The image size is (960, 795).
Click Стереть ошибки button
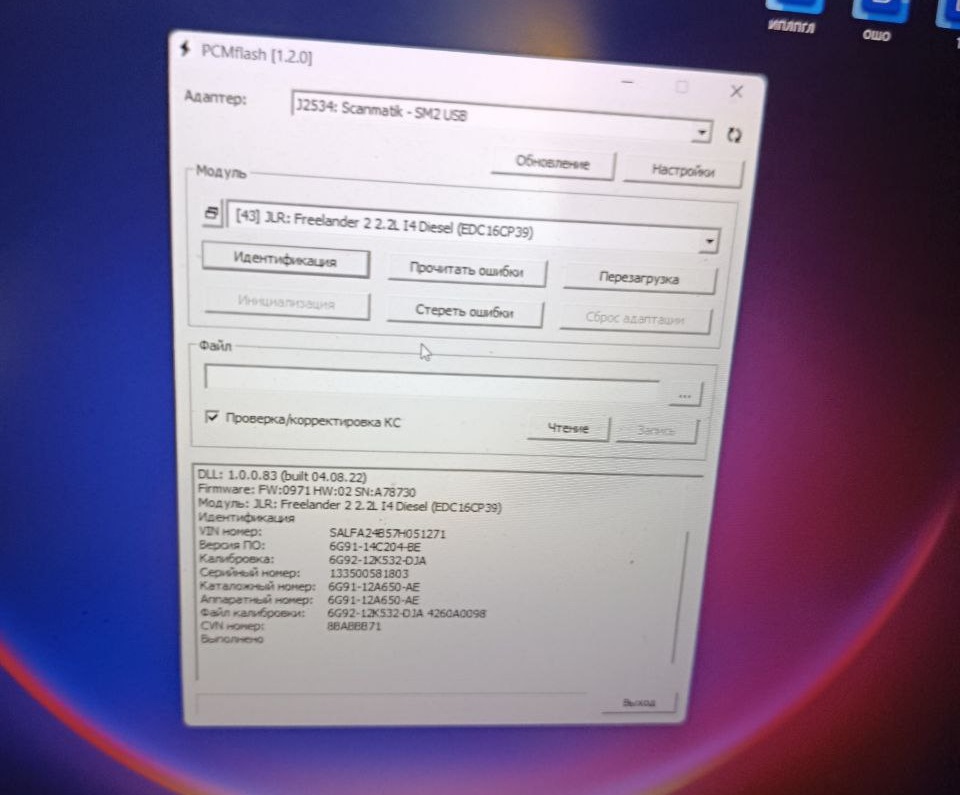[x=464, y=311]
